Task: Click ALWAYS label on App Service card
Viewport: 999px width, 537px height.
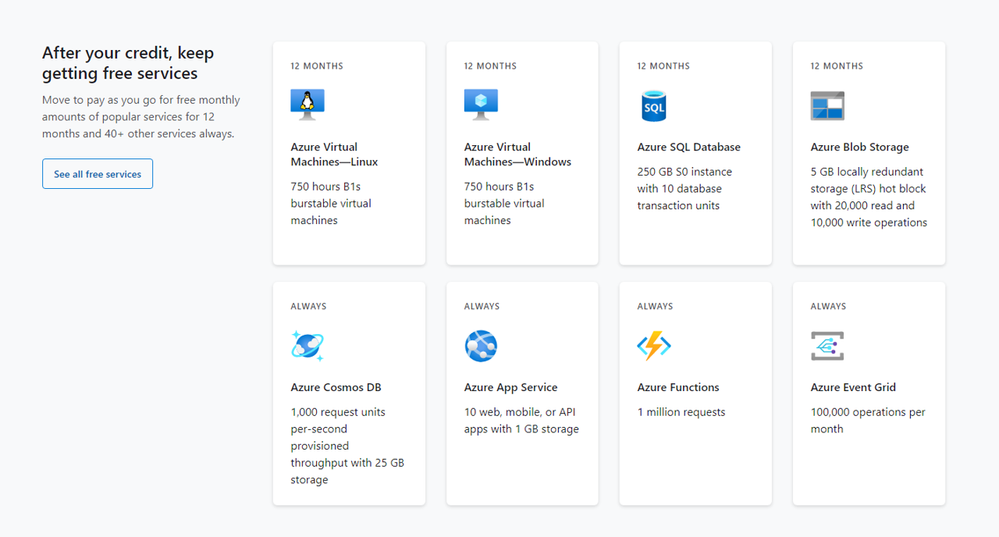Action: click(482, 306)
